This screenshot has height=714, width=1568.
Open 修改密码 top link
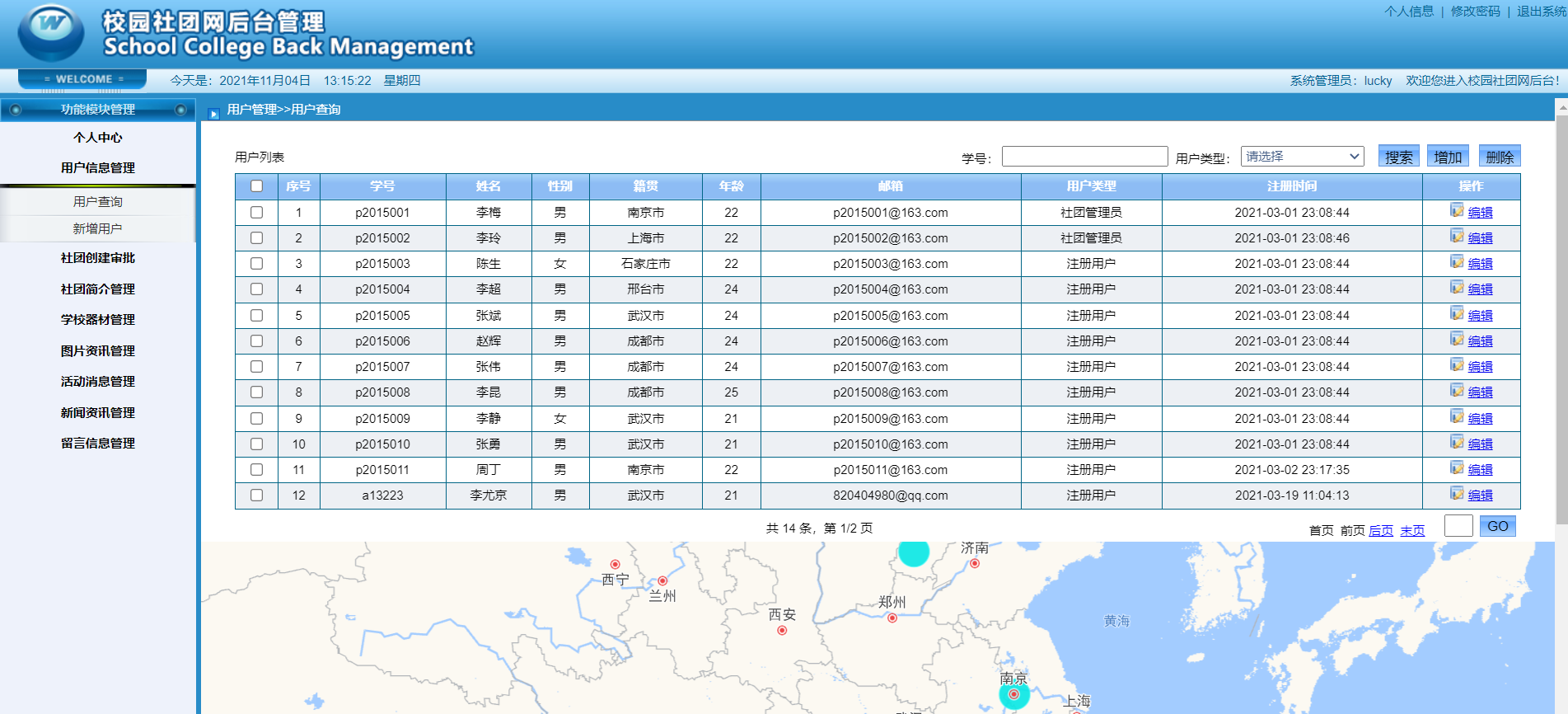pyautogui.click(x=1476, y=12)
